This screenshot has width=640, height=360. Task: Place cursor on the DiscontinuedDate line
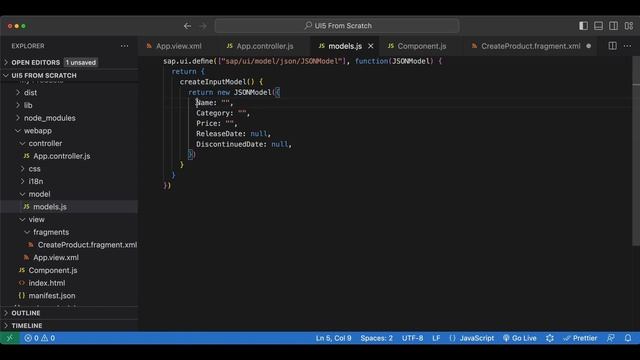tap(244, 144)
